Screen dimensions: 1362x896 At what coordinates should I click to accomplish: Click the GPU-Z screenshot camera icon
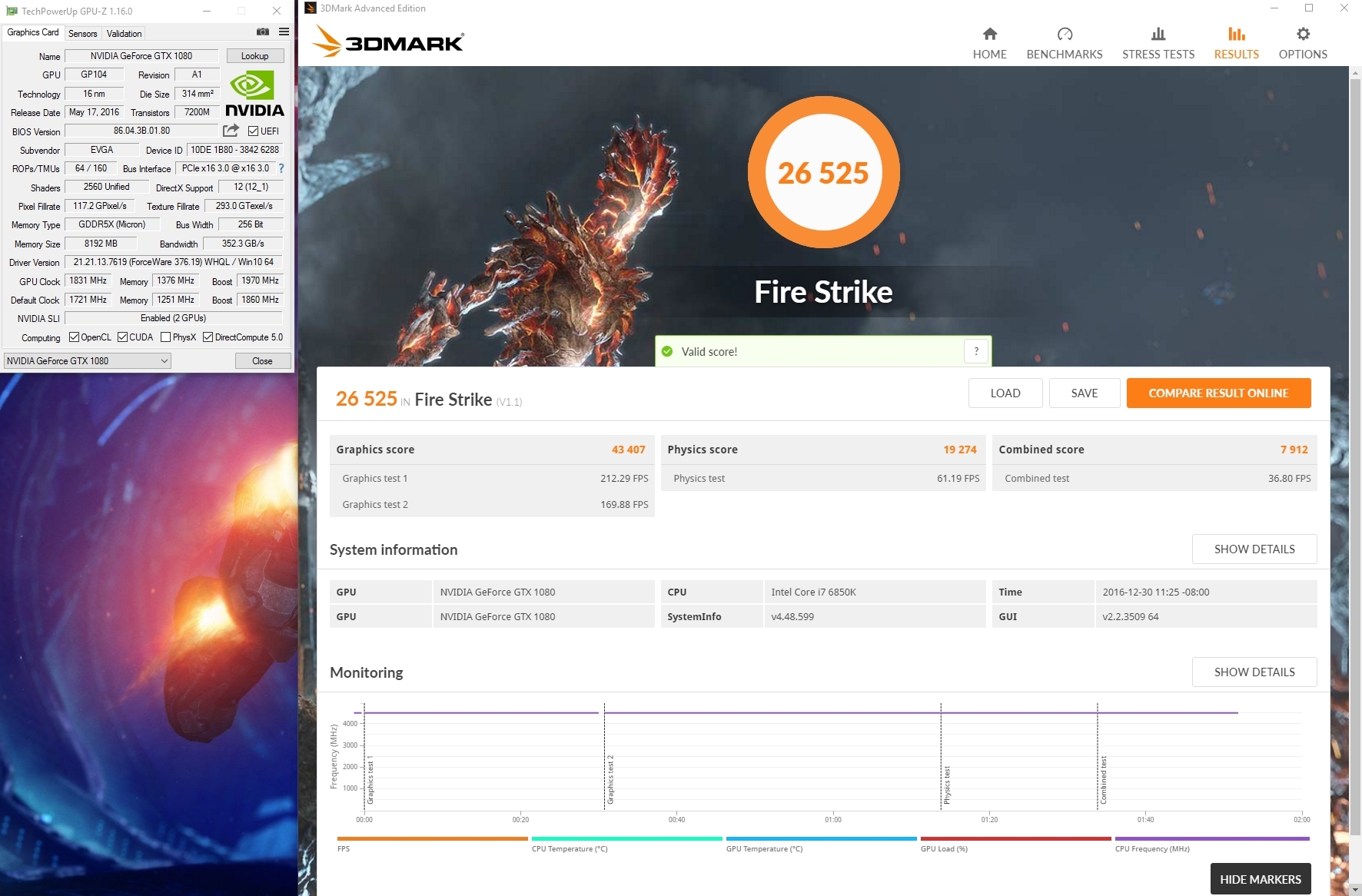click(x=263, y=32)
